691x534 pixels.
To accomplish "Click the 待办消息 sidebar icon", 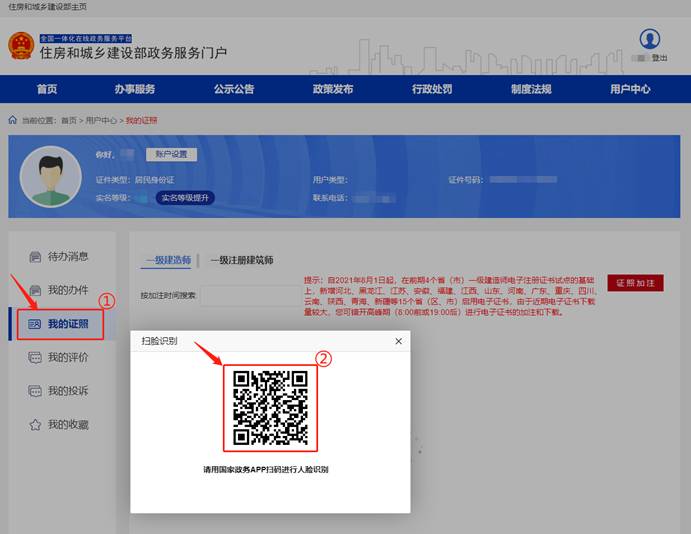I will (x=35, y=256).
